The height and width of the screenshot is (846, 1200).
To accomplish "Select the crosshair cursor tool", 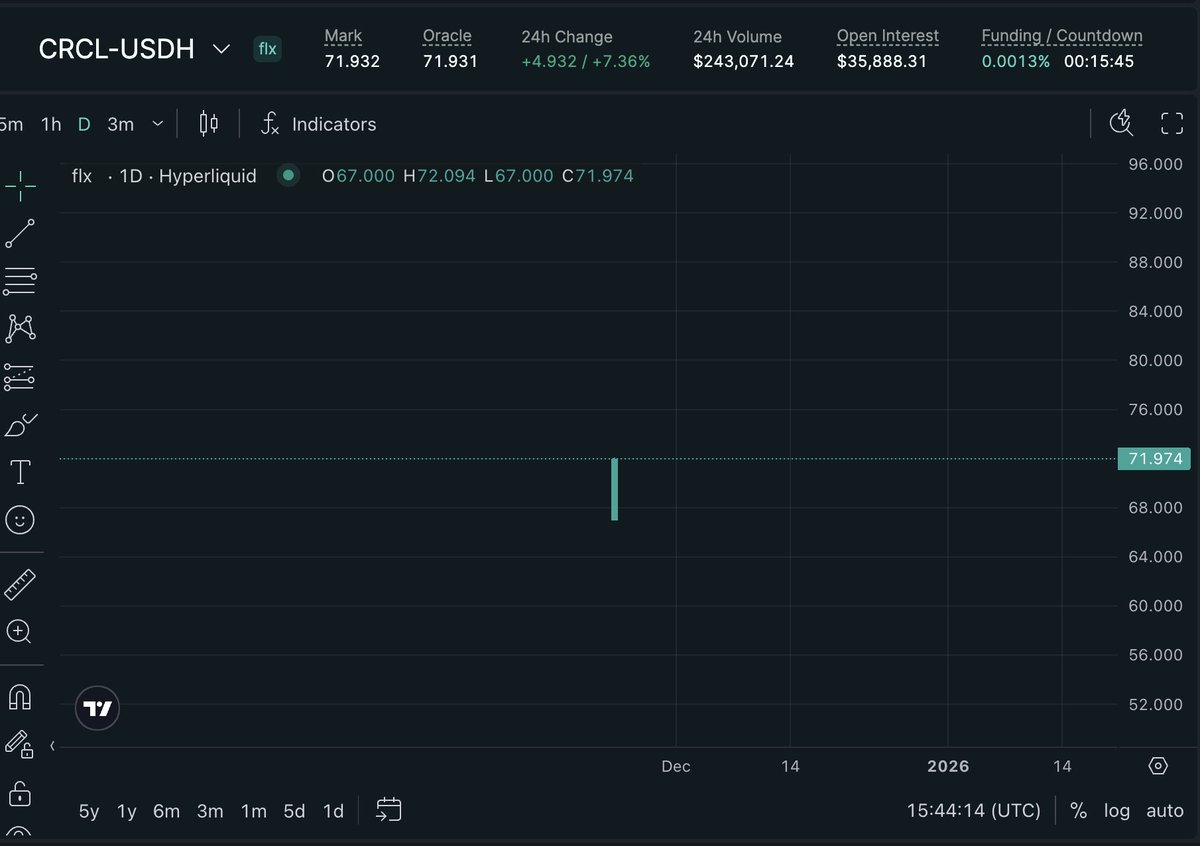I will [20, 186].
